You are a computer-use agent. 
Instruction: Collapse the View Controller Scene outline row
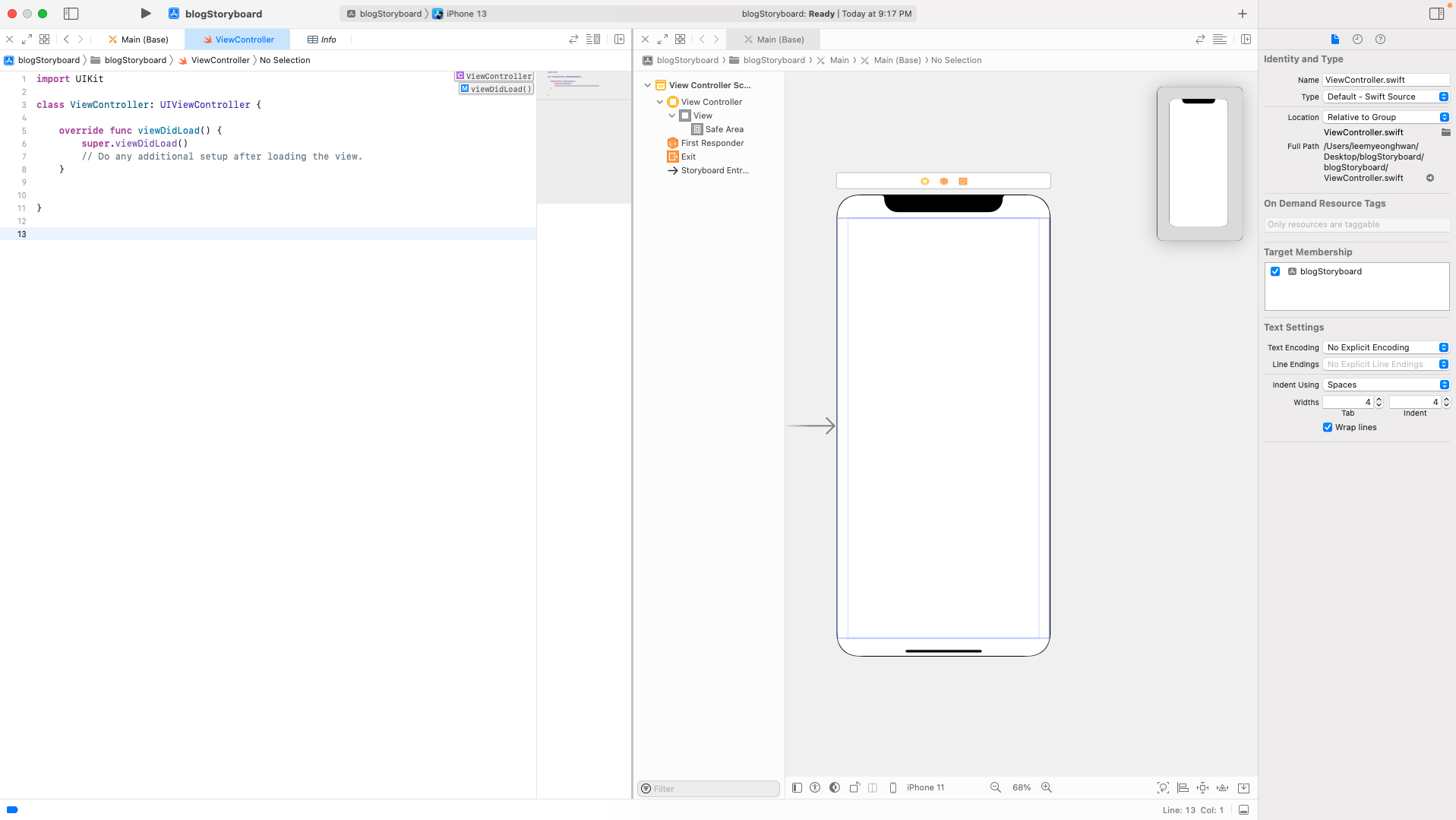(648, 85)
